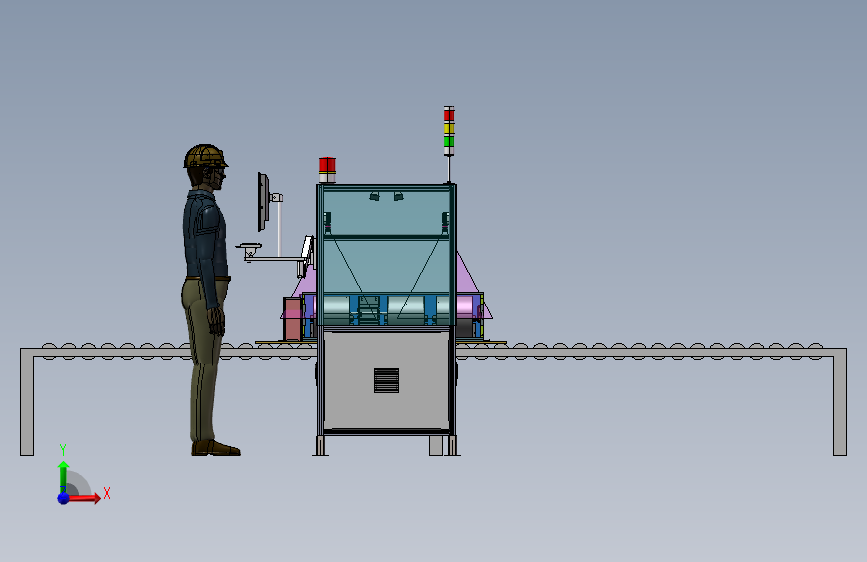Select the left leg of the conveyor
The image size is (867, 562).
click(x=27, y=402)
